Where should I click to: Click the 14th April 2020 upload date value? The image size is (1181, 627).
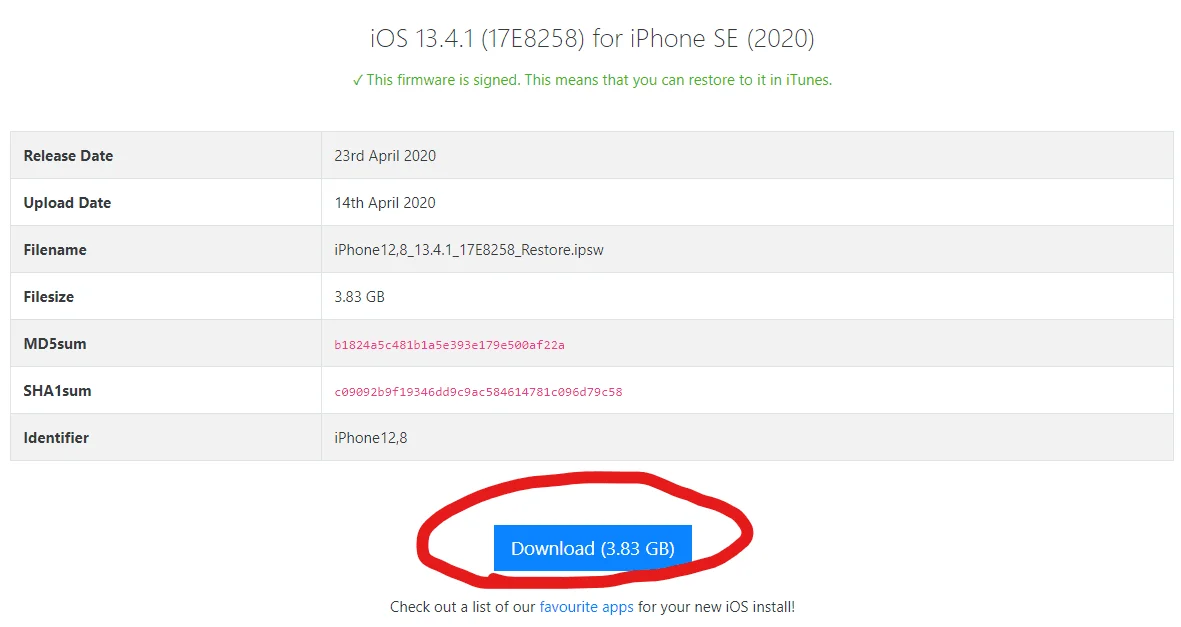(385, 203)
